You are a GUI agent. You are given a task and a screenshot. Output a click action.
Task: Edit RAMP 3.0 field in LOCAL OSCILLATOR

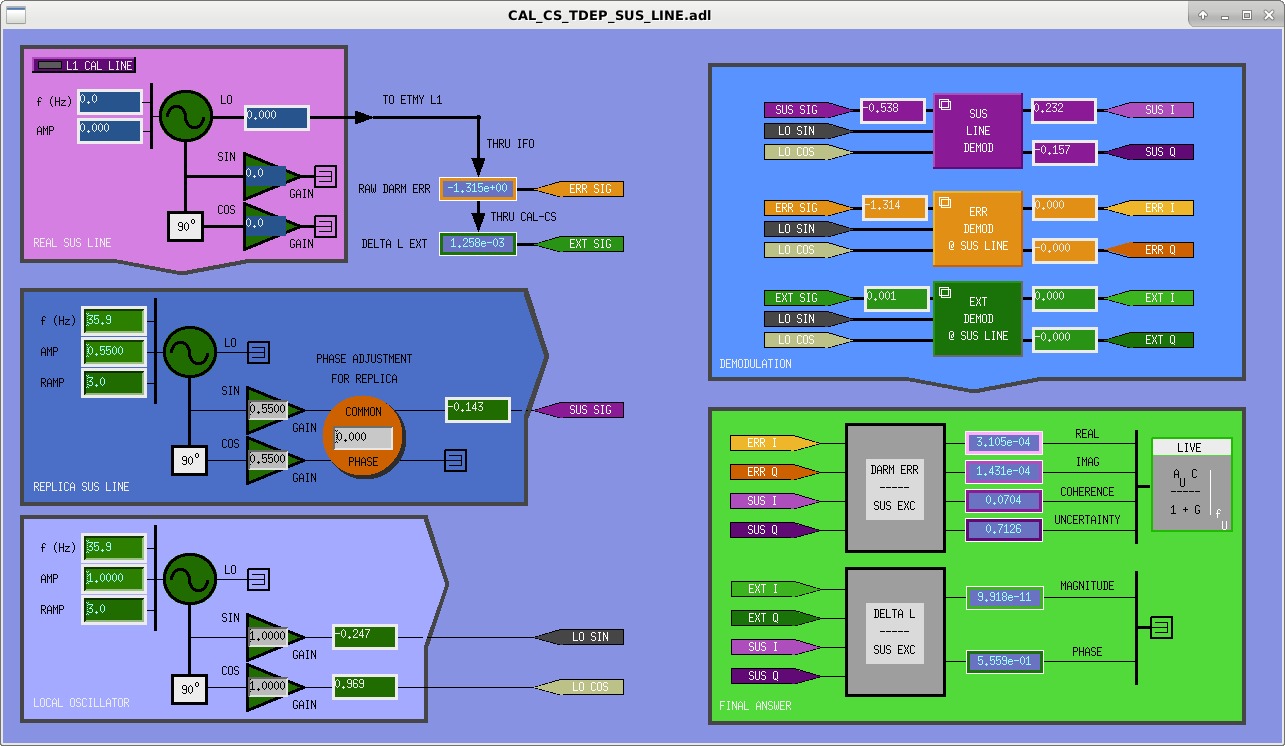pos(114,610)
